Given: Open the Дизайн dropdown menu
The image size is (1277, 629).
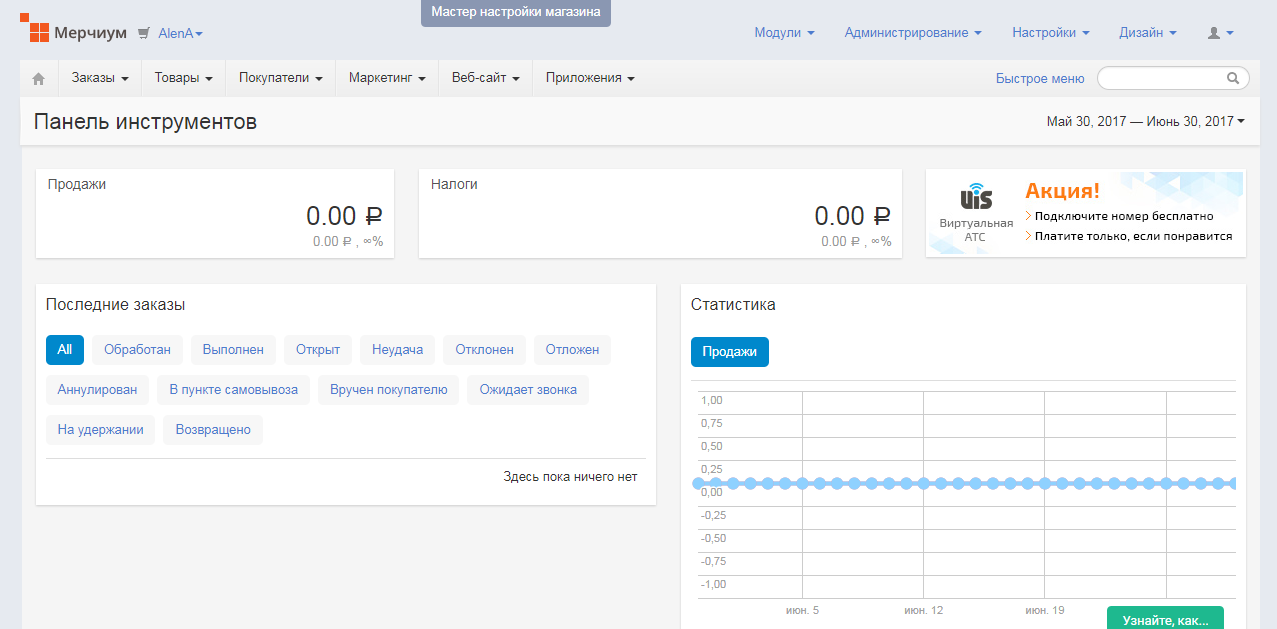Looking at the screenshot, I should [x=1147, y=33].
